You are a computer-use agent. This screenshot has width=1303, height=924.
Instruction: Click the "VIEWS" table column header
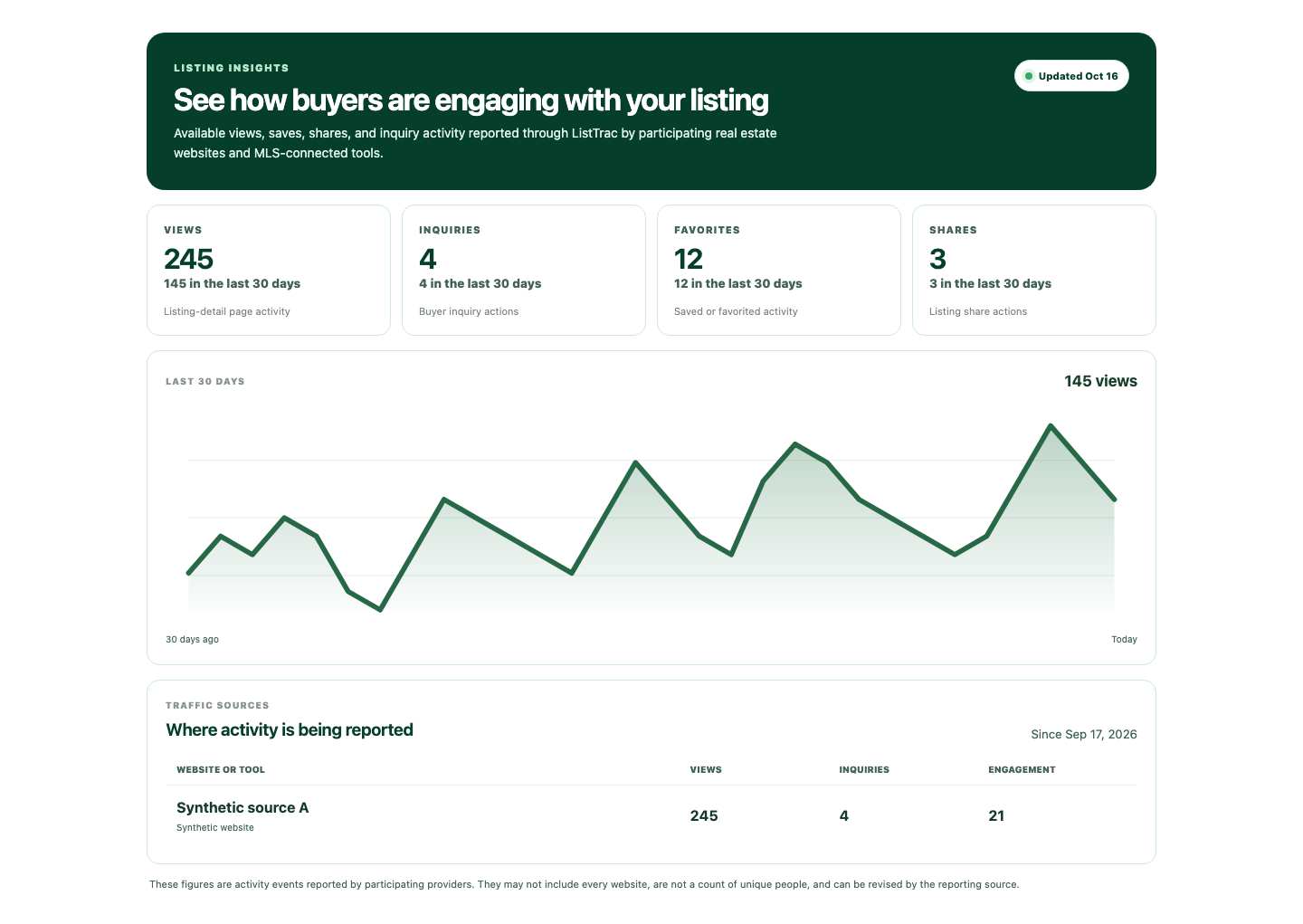(x=706, y=769)
